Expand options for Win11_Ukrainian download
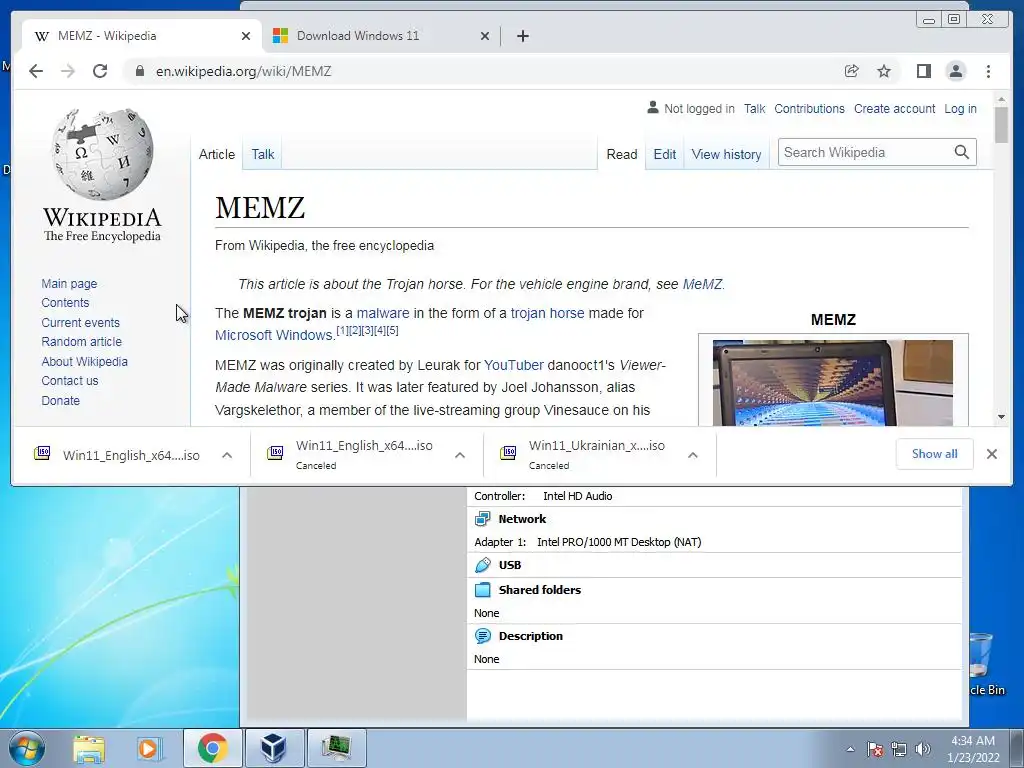This screenshot has width=1024, height=768. (693, 455)
